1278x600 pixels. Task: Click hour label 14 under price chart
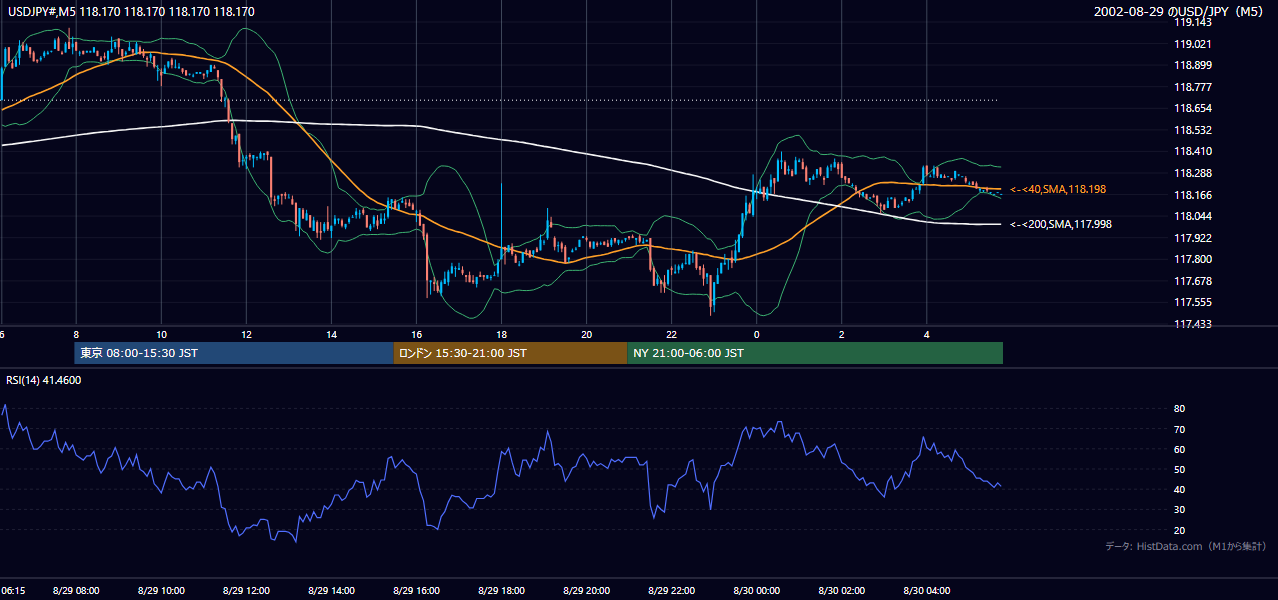point(331,334)
